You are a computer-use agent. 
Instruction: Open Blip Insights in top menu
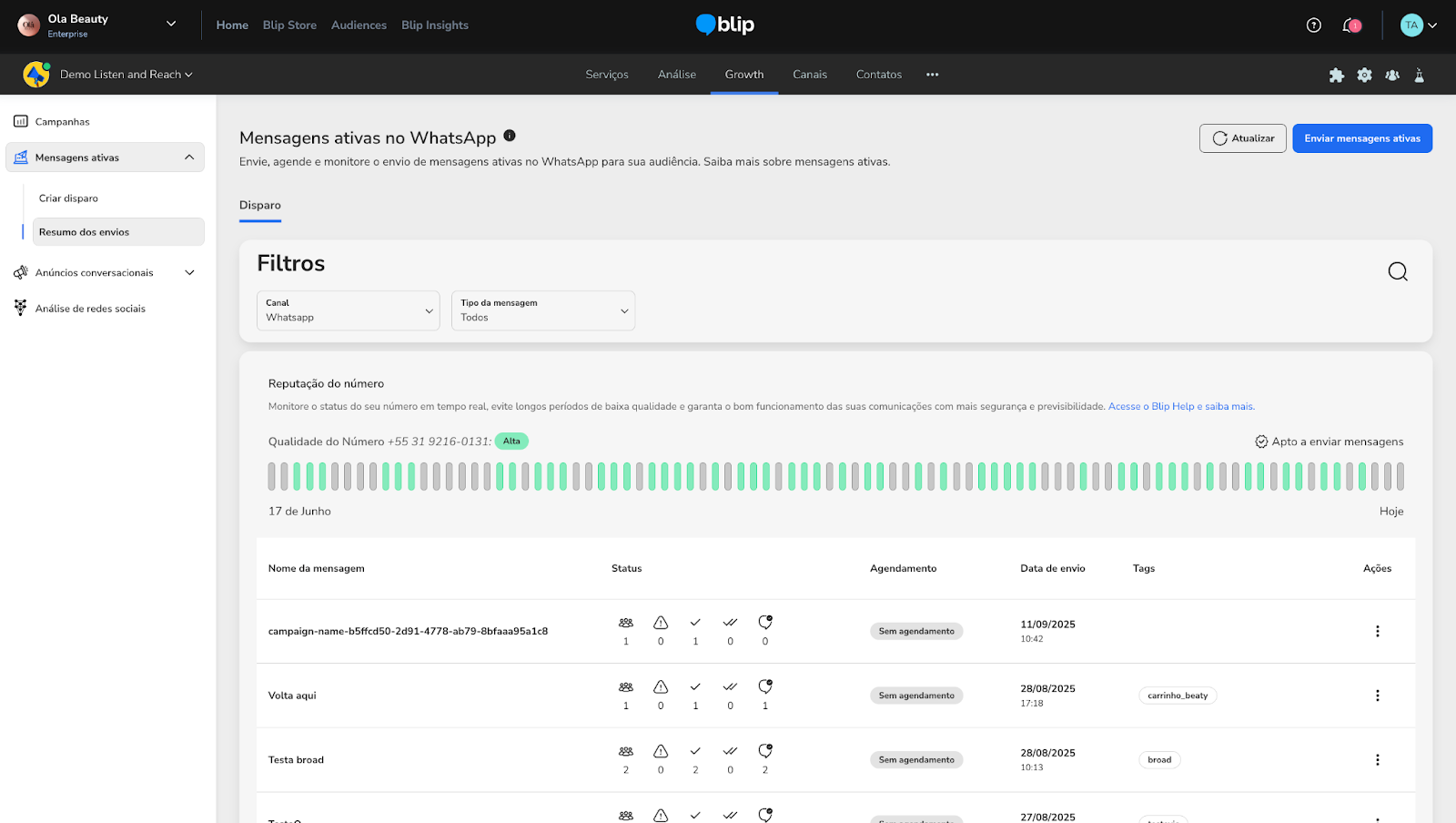pos(434,25)
